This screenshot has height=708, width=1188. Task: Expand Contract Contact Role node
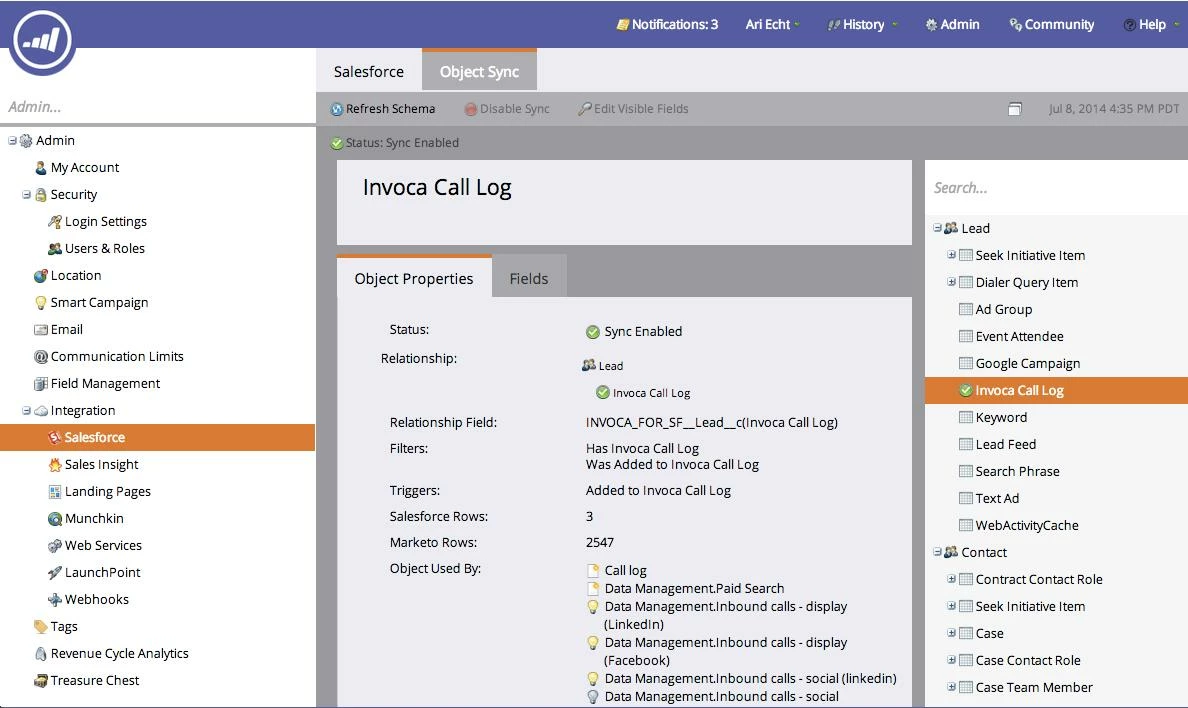coord(952,579)
